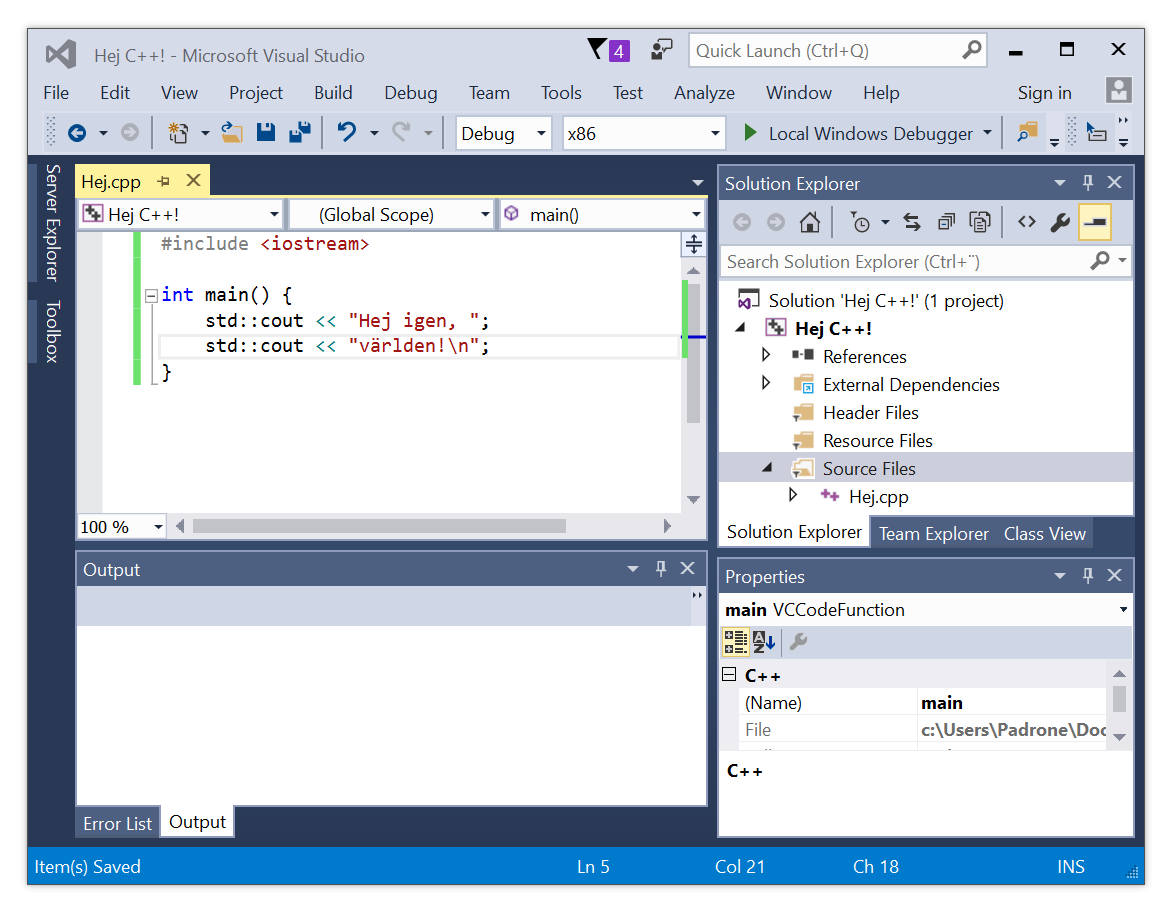Click the Save All icon
Viewport: 1171px width, 912px height.
300,133
